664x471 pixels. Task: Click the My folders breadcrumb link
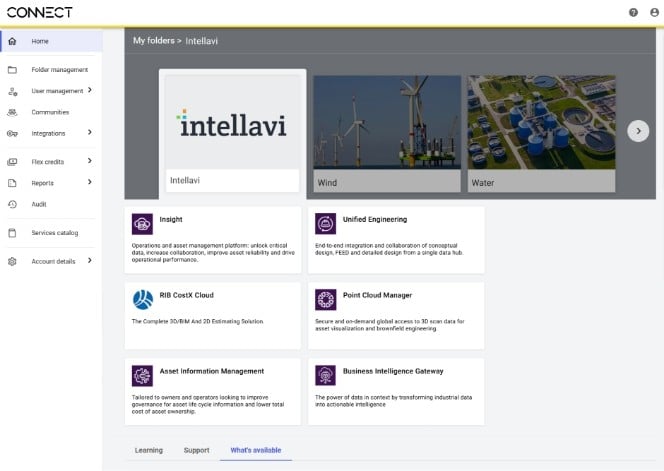click(153, 41)
